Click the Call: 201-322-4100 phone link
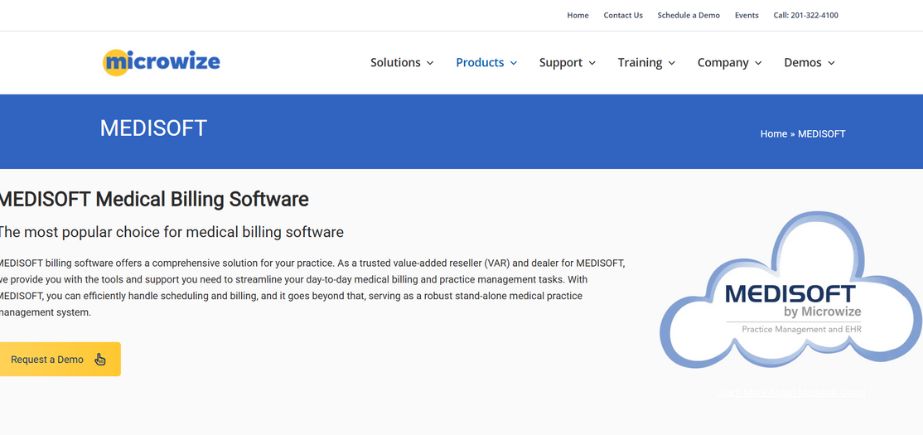Viewport: 923px width, 435px height. [x=806, y=15]
